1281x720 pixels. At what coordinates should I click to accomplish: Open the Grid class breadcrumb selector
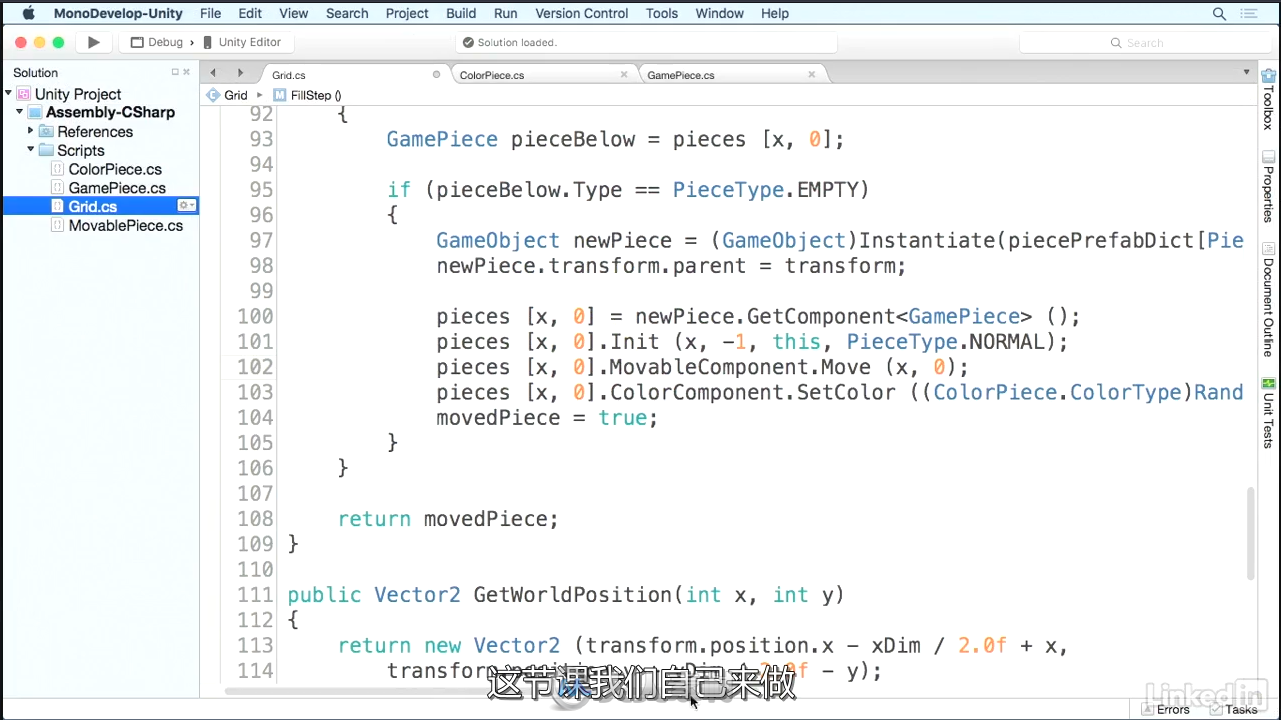click(x=227, y=95)
